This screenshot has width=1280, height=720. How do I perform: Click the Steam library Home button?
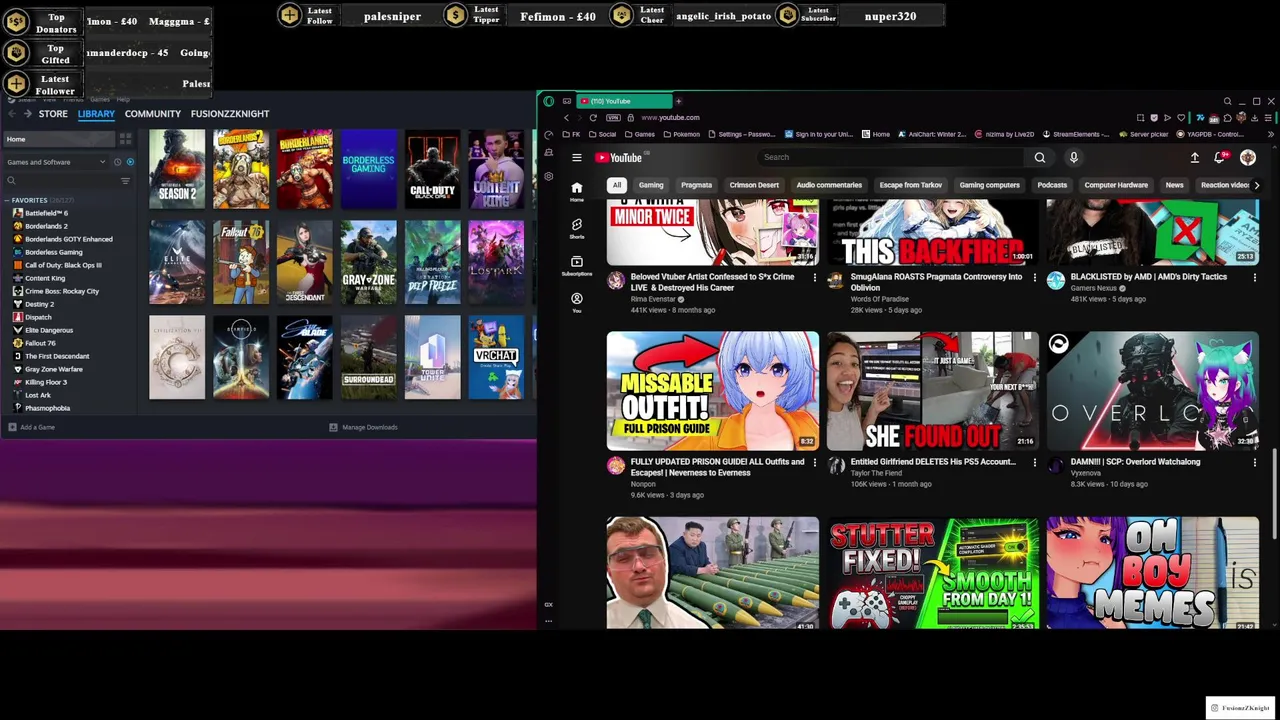[58, 139]
